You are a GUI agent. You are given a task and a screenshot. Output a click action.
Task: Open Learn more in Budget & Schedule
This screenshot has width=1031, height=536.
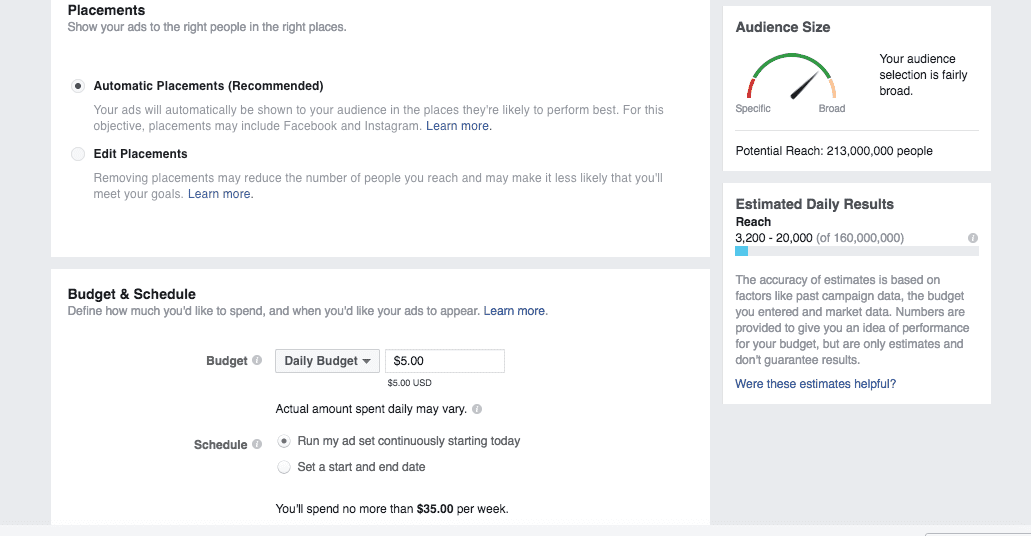click(514, 311)
